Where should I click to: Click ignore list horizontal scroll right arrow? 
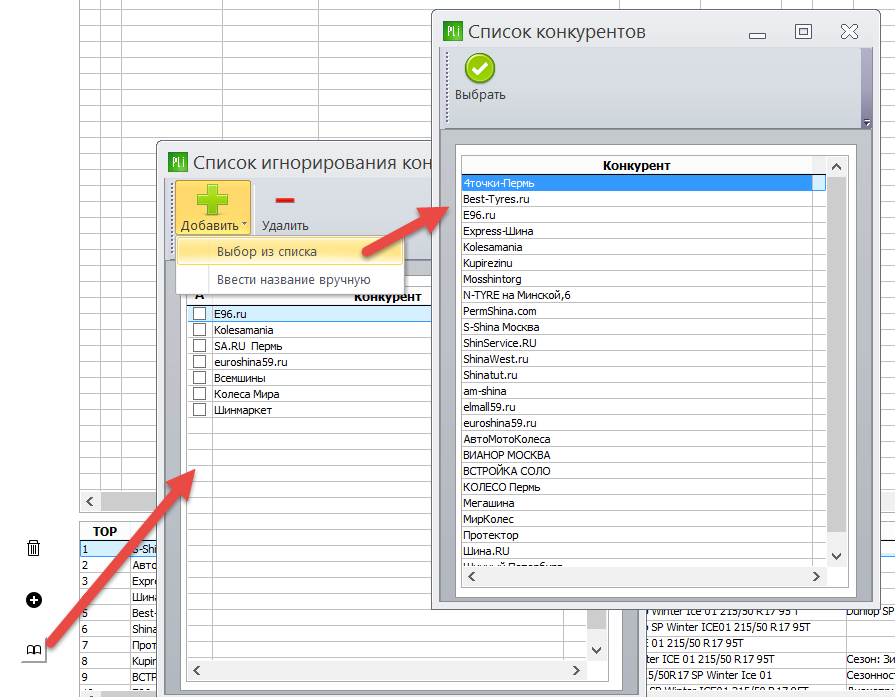point(576,670)
